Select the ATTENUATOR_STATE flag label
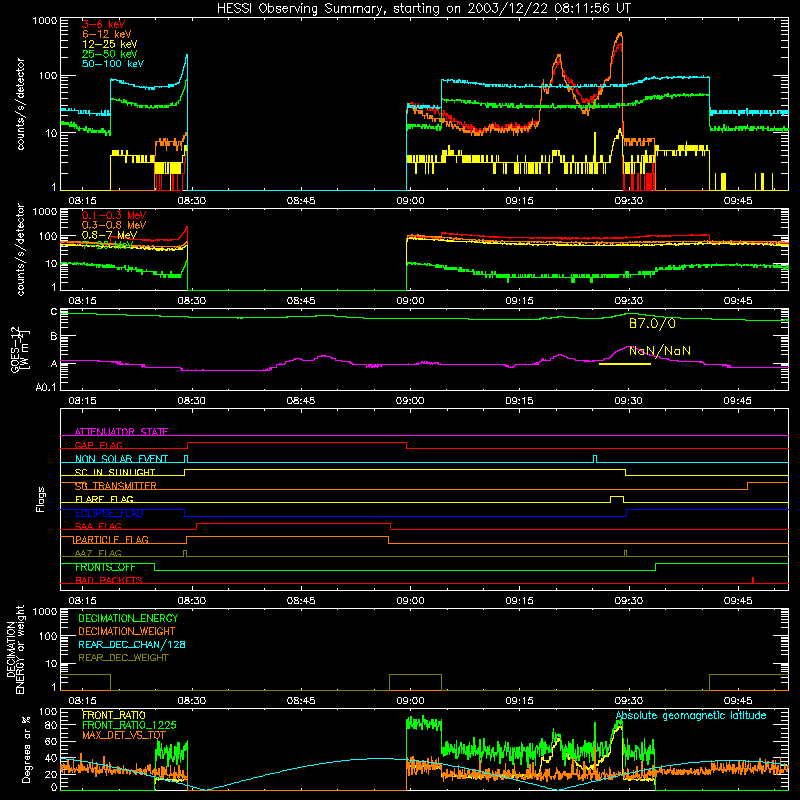Screen dimensions: 800x800 121,432
